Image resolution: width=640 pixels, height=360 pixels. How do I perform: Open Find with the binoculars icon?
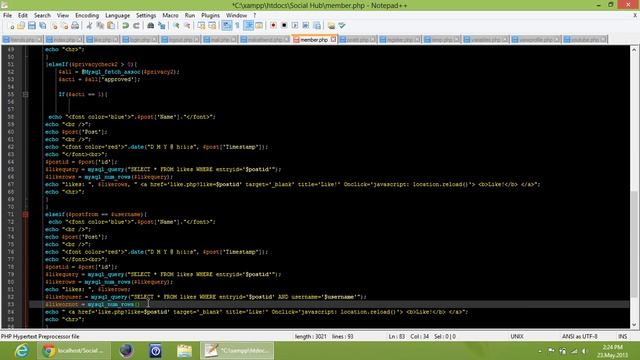[151, 25]
